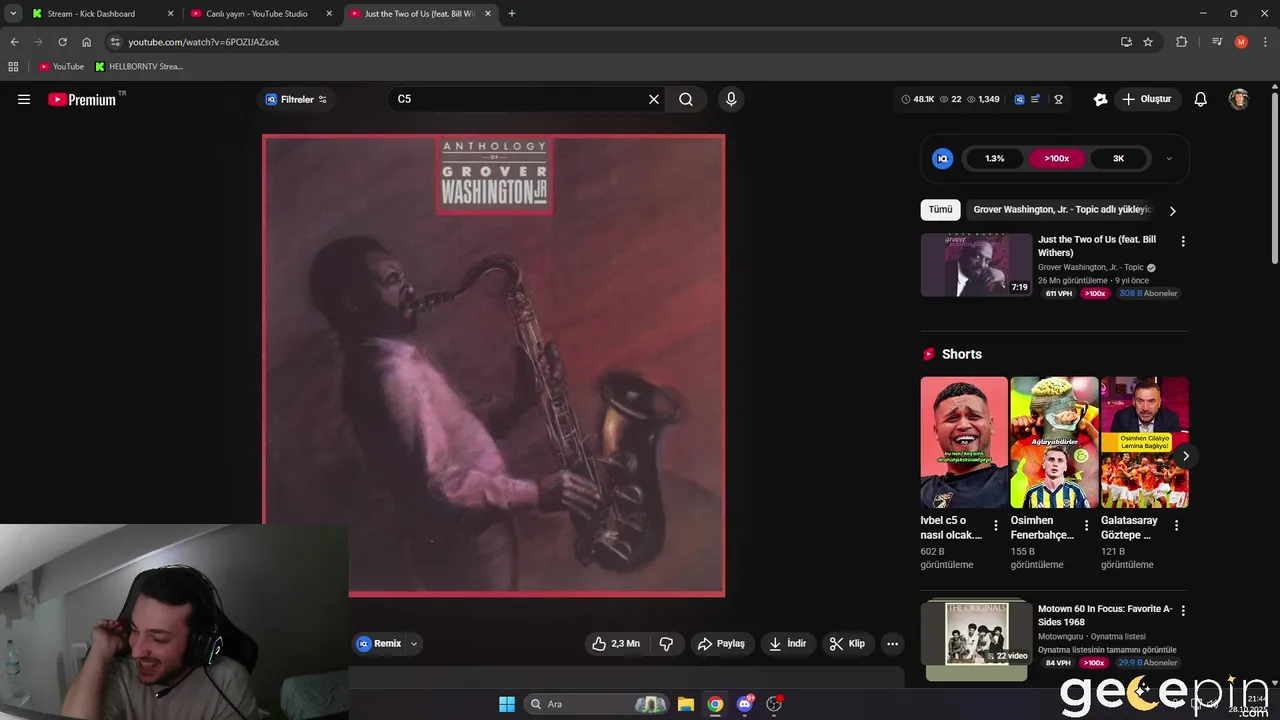Open Windows Start menu
This screenshot has height=720, width=1280.
tap(507, 704)
